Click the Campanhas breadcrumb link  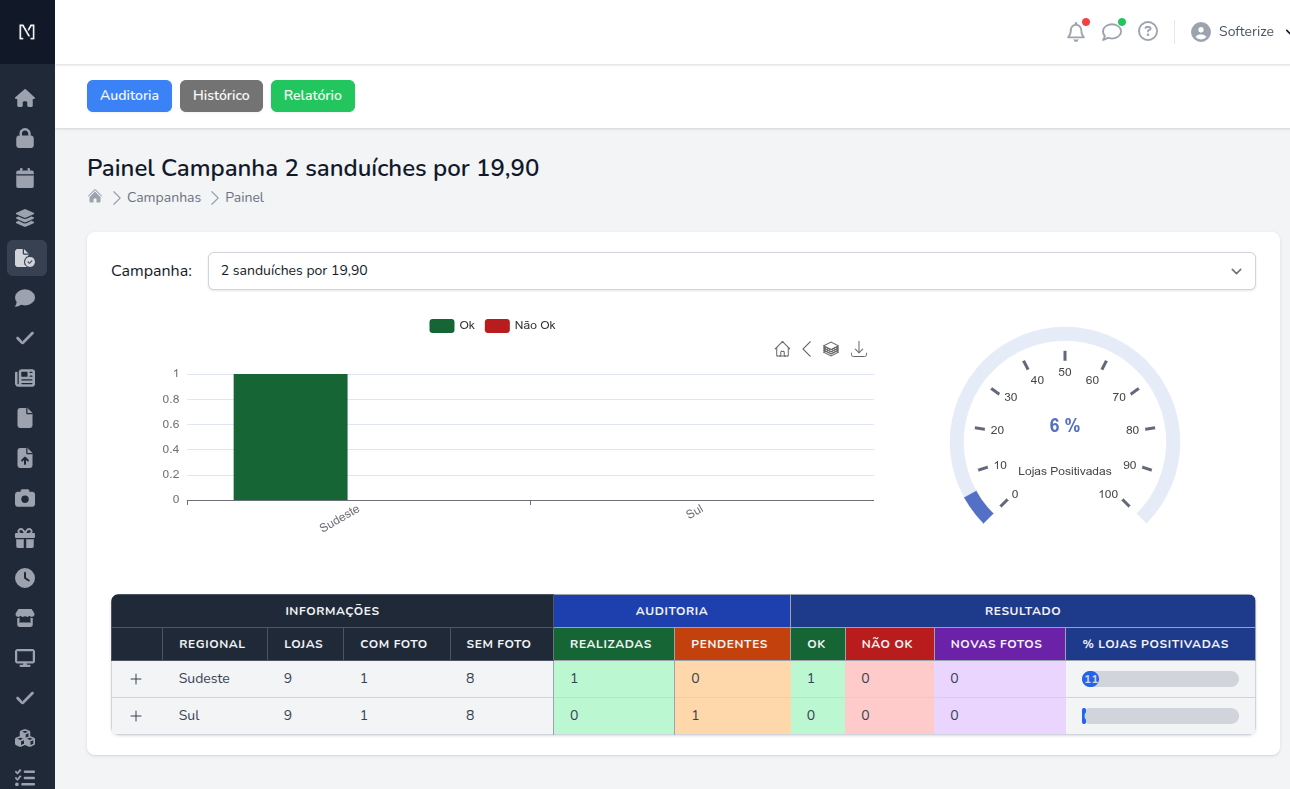pyautogui.click(x=163, y=197)
